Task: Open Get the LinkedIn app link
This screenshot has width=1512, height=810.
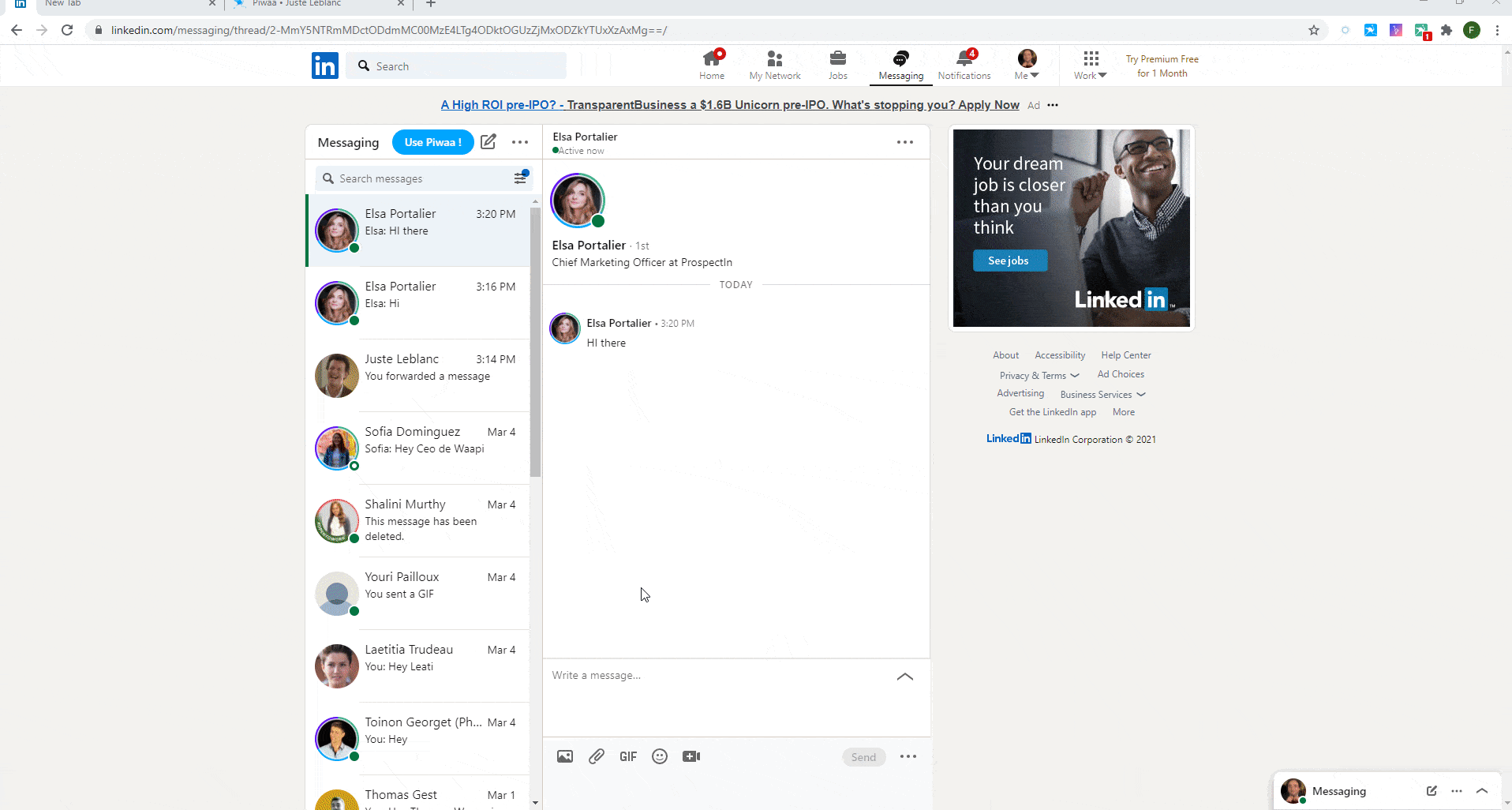Action: click(1053, 412)
